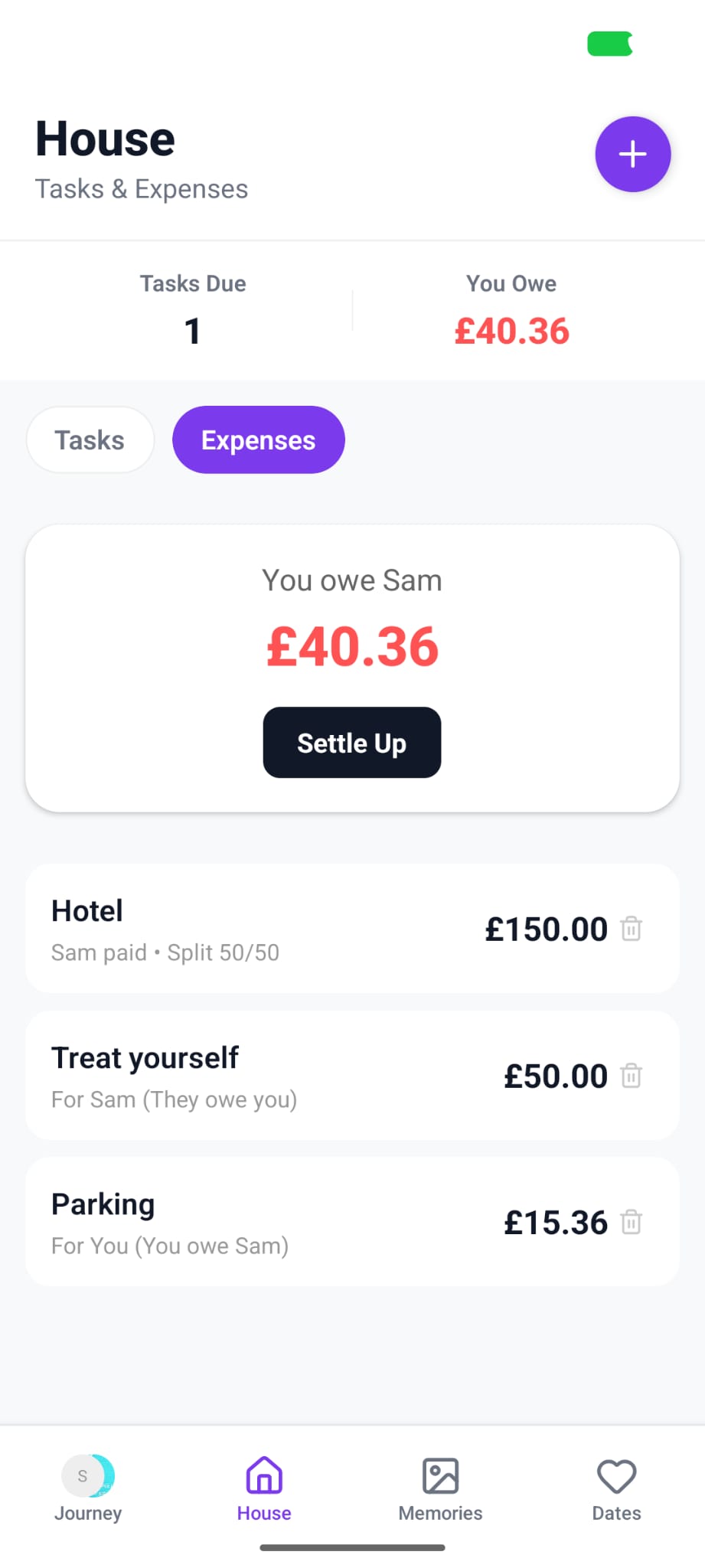The width and height of the screenshot is (705, 1568).
Task: Tap the House page title
Action: 106,139
